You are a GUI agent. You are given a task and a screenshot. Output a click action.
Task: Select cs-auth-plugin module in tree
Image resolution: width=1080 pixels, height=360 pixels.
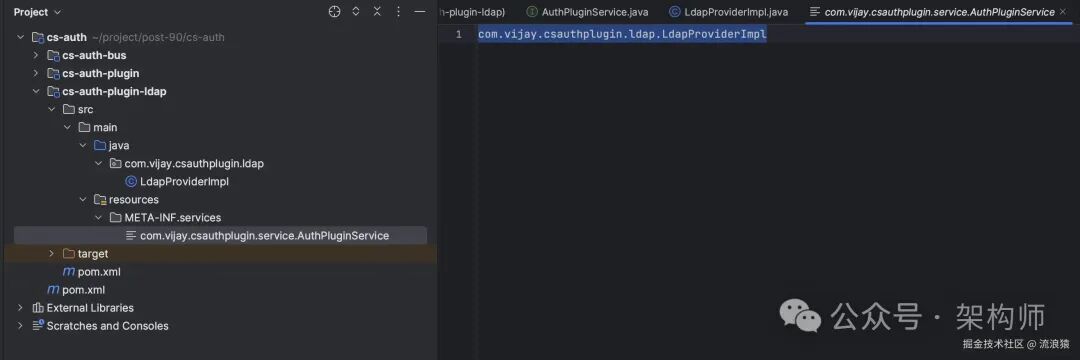(x=101, y=73)
